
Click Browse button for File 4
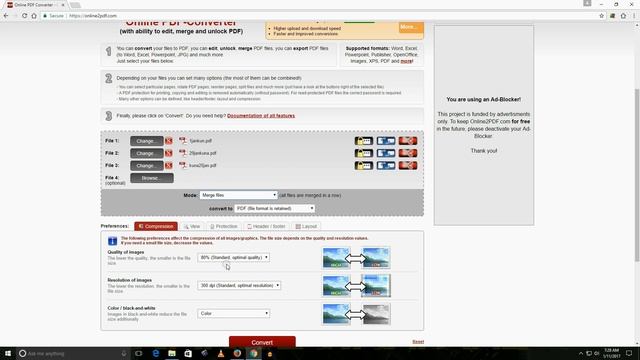click(152, 178)
